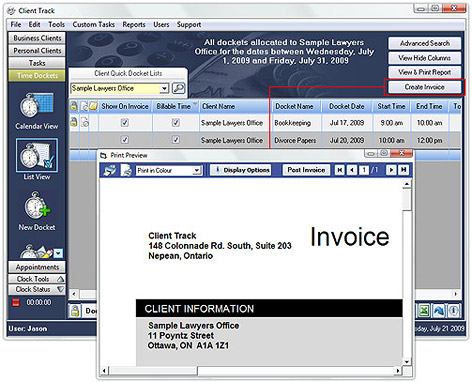Click the Start Time column header
Viewport: 472px width, 382px height.
click(392, 106)
